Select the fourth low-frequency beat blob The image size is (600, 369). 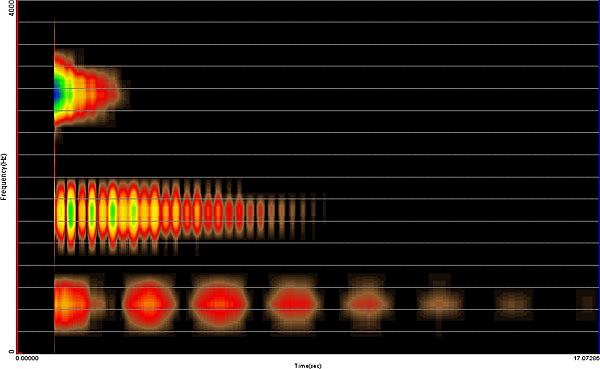294,304
